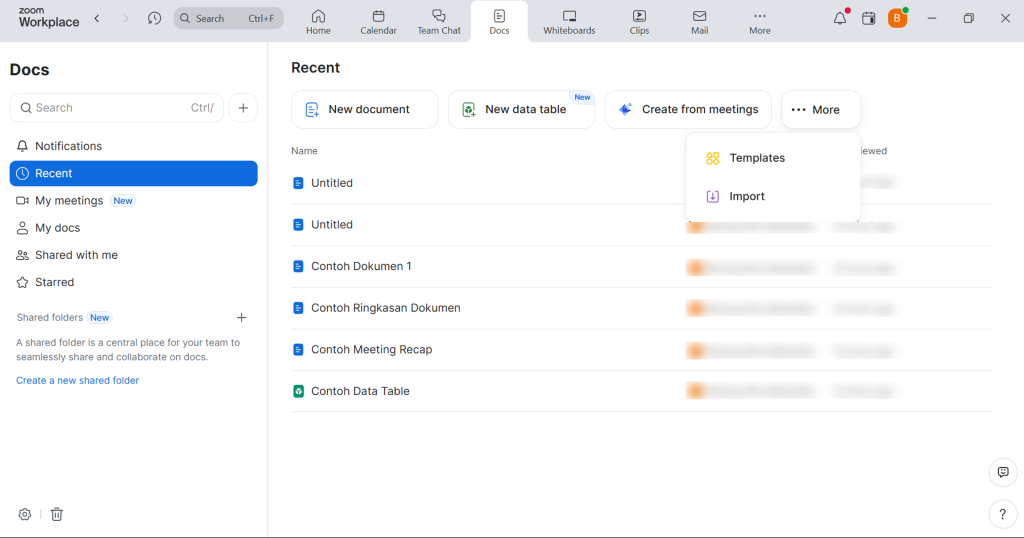Open the first Untitled document
Viewport: 1024px width, 538px height.
(x=332, y=183)
